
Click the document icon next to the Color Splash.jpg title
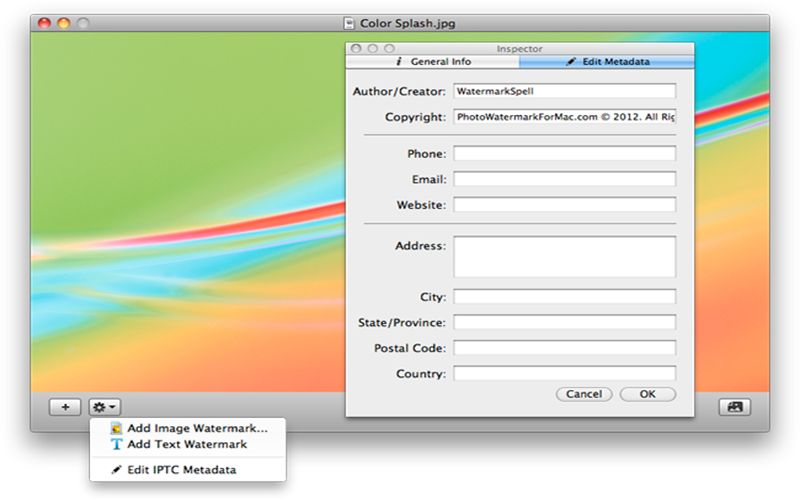click(x=349, y=23)
